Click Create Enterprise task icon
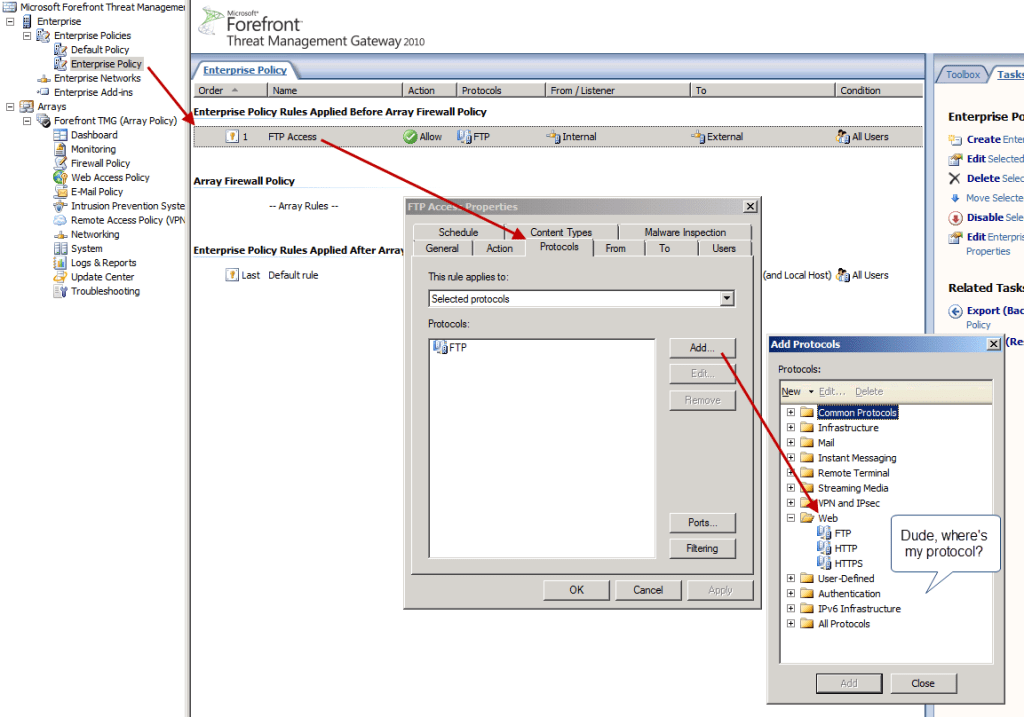The height and width of the screenshot is (717, 1024). (955, 140)
